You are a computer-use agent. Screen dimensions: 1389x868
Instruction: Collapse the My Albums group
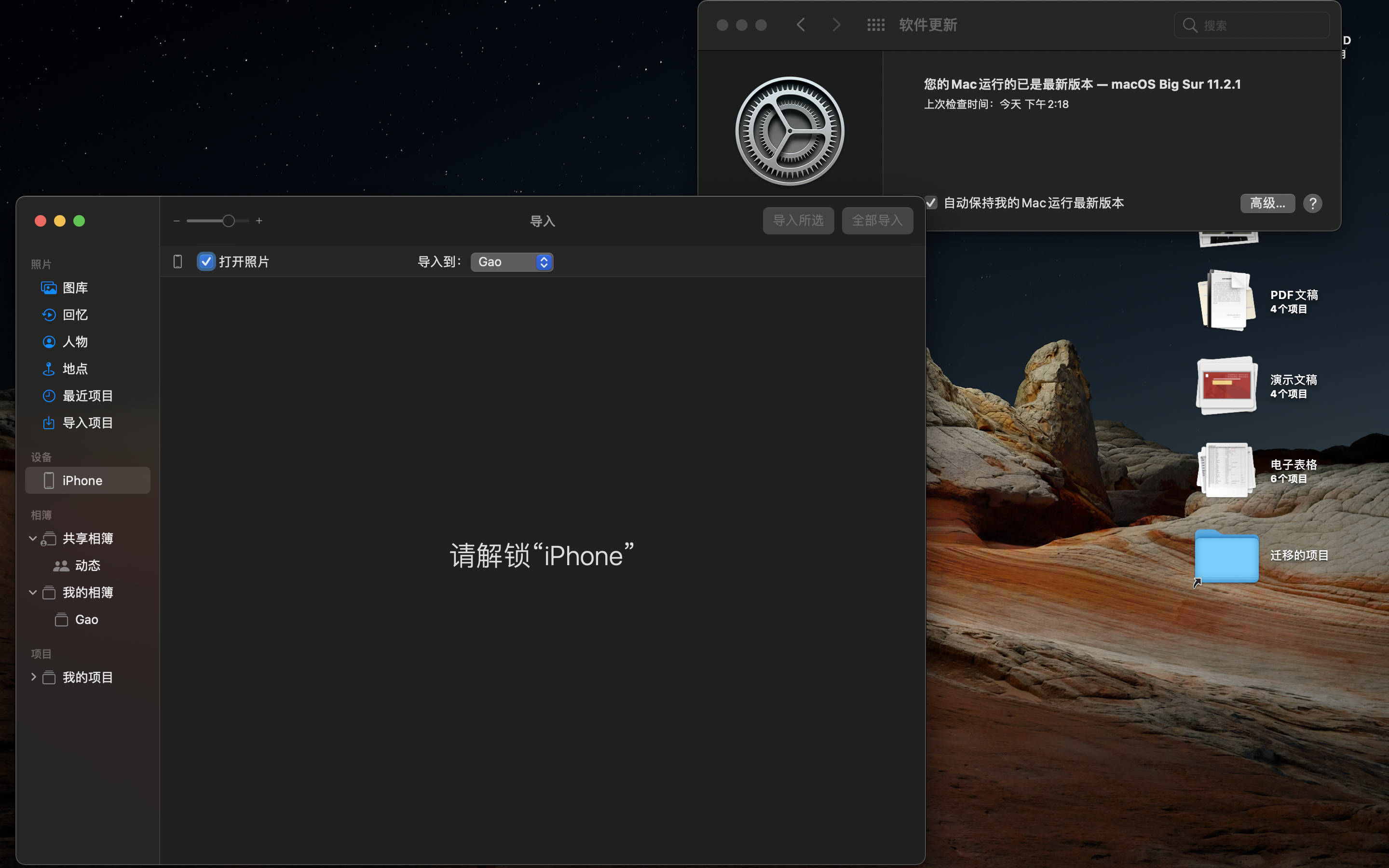33,593
